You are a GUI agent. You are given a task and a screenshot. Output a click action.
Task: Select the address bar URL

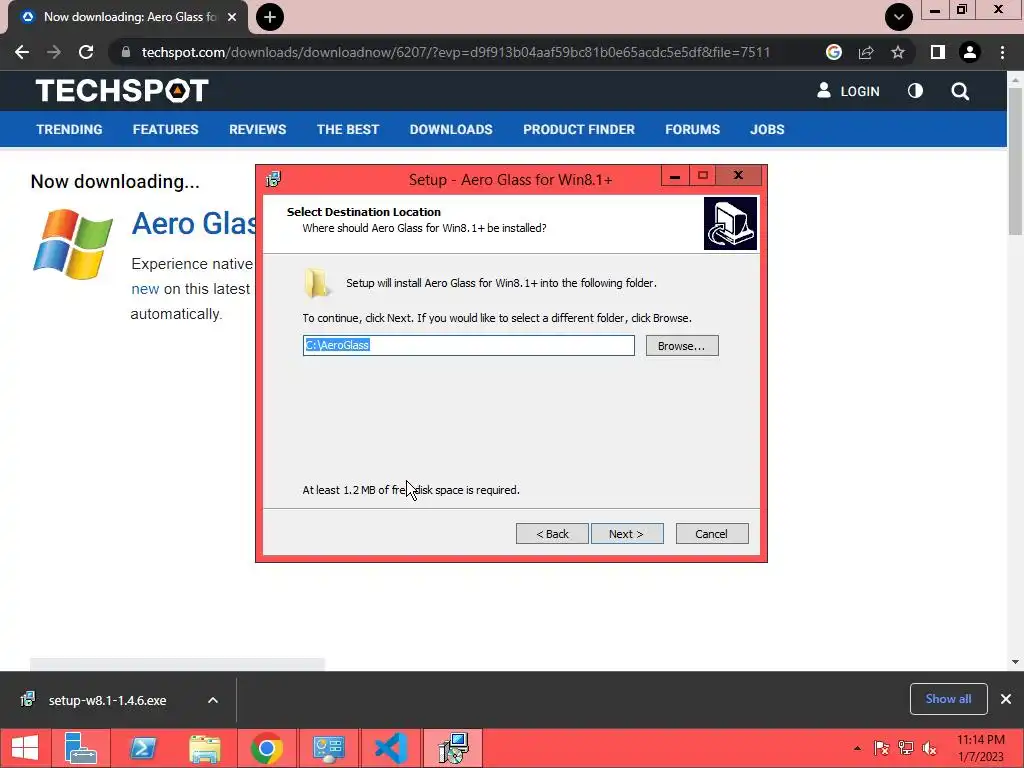coord(455,52)
